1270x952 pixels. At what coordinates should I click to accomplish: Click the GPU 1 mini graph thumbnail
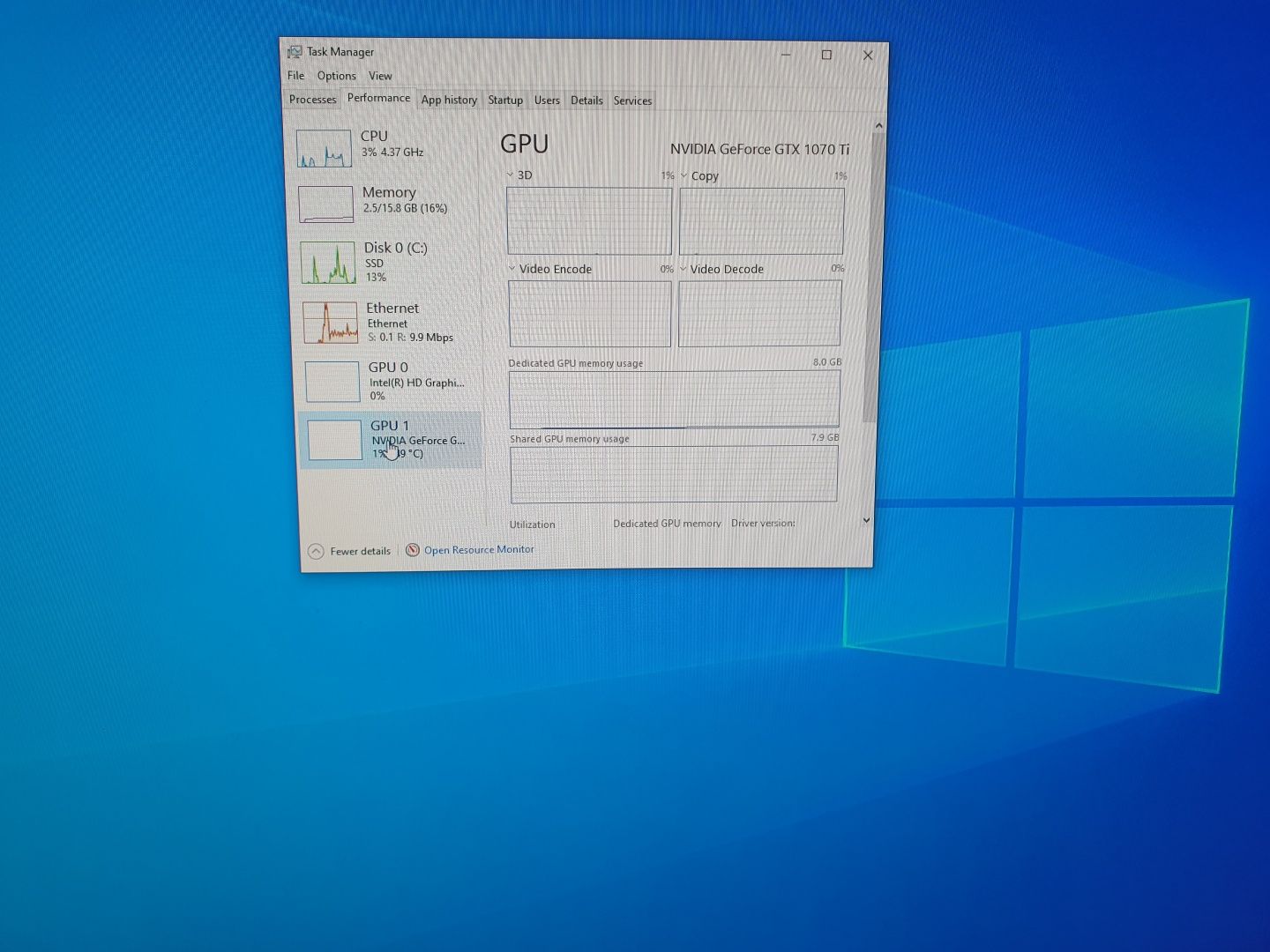pos(334,439)
